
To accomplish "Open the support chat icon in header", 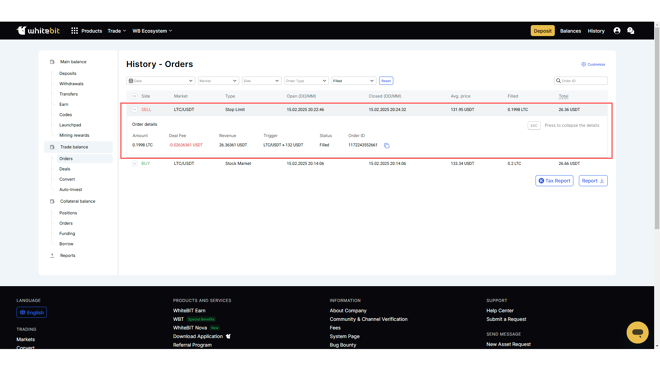I will pos(631,31).
